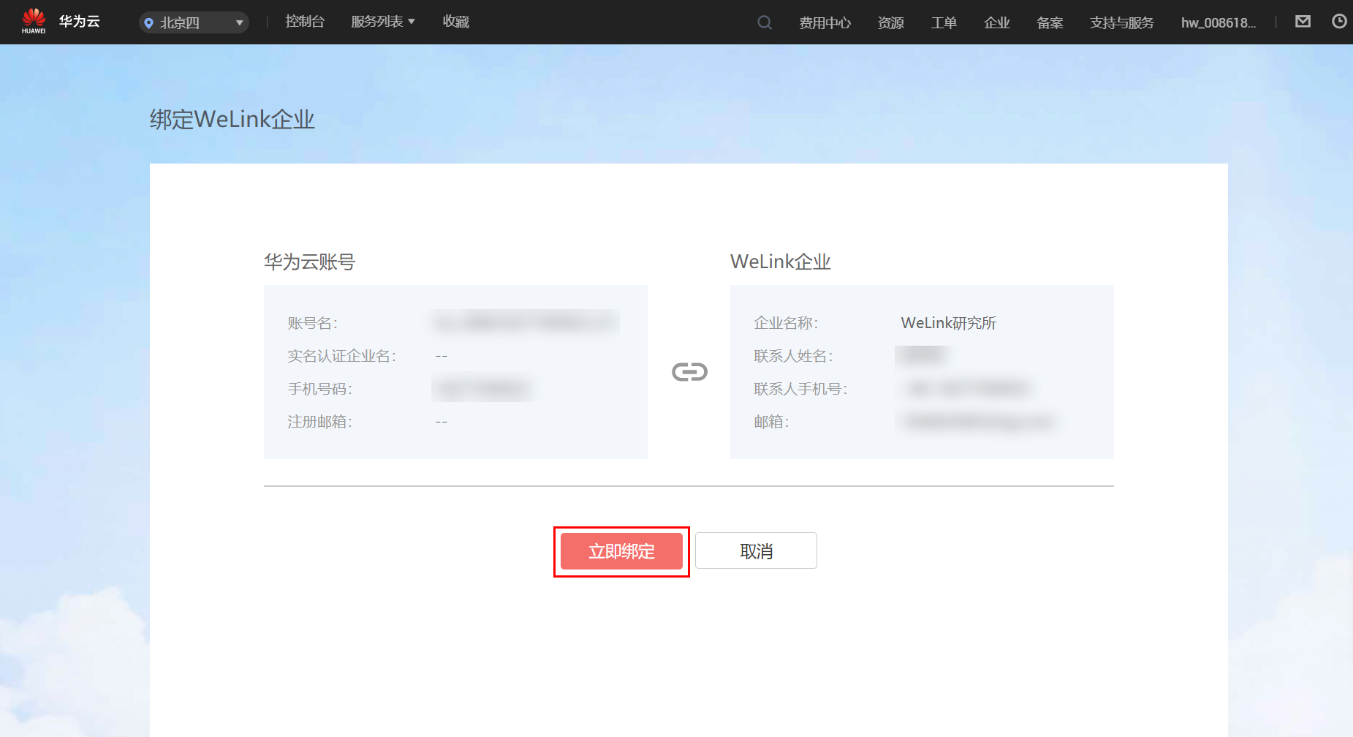Expand the 服务列表 menu
The height and width of the screenshot is (737, 1353).
click(x=383, y=21)
